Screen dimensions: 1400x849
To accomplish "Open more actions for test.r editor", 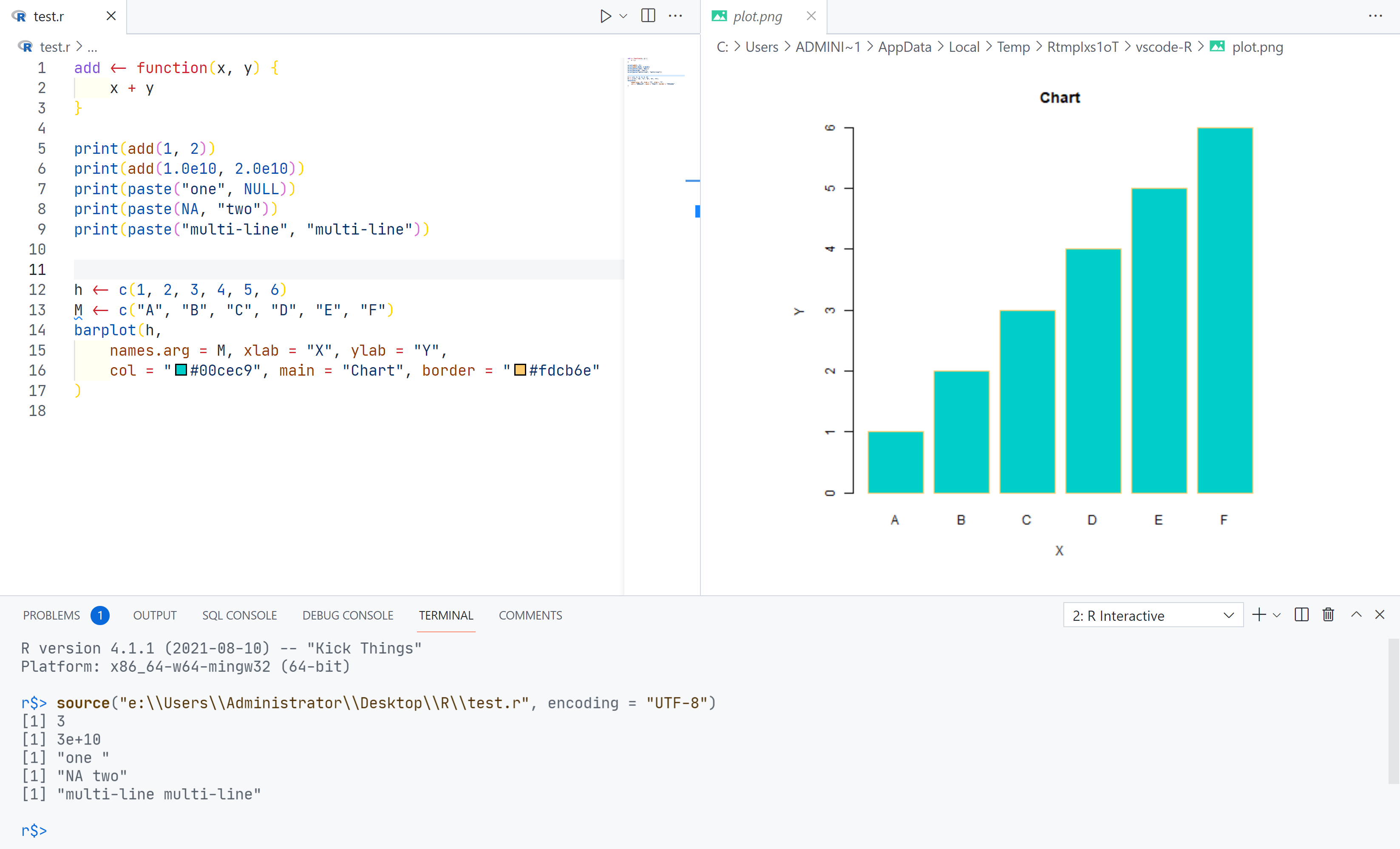I will pos(676,16).
